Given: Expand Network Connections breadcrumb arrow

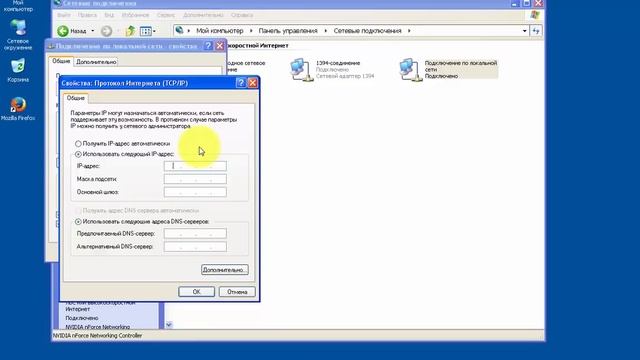Looking at the screenshot, I should pyautogui.click(x=409, y=31).
